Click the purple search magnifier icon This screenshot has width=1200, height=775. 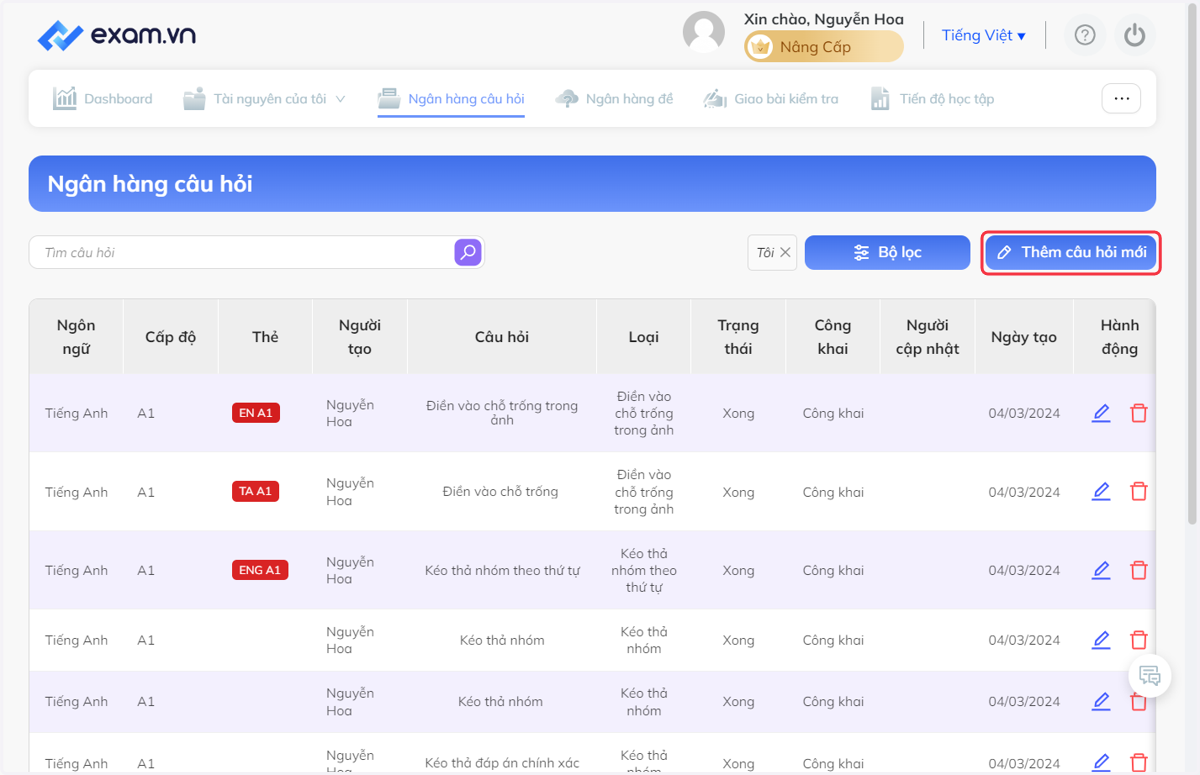468,252
